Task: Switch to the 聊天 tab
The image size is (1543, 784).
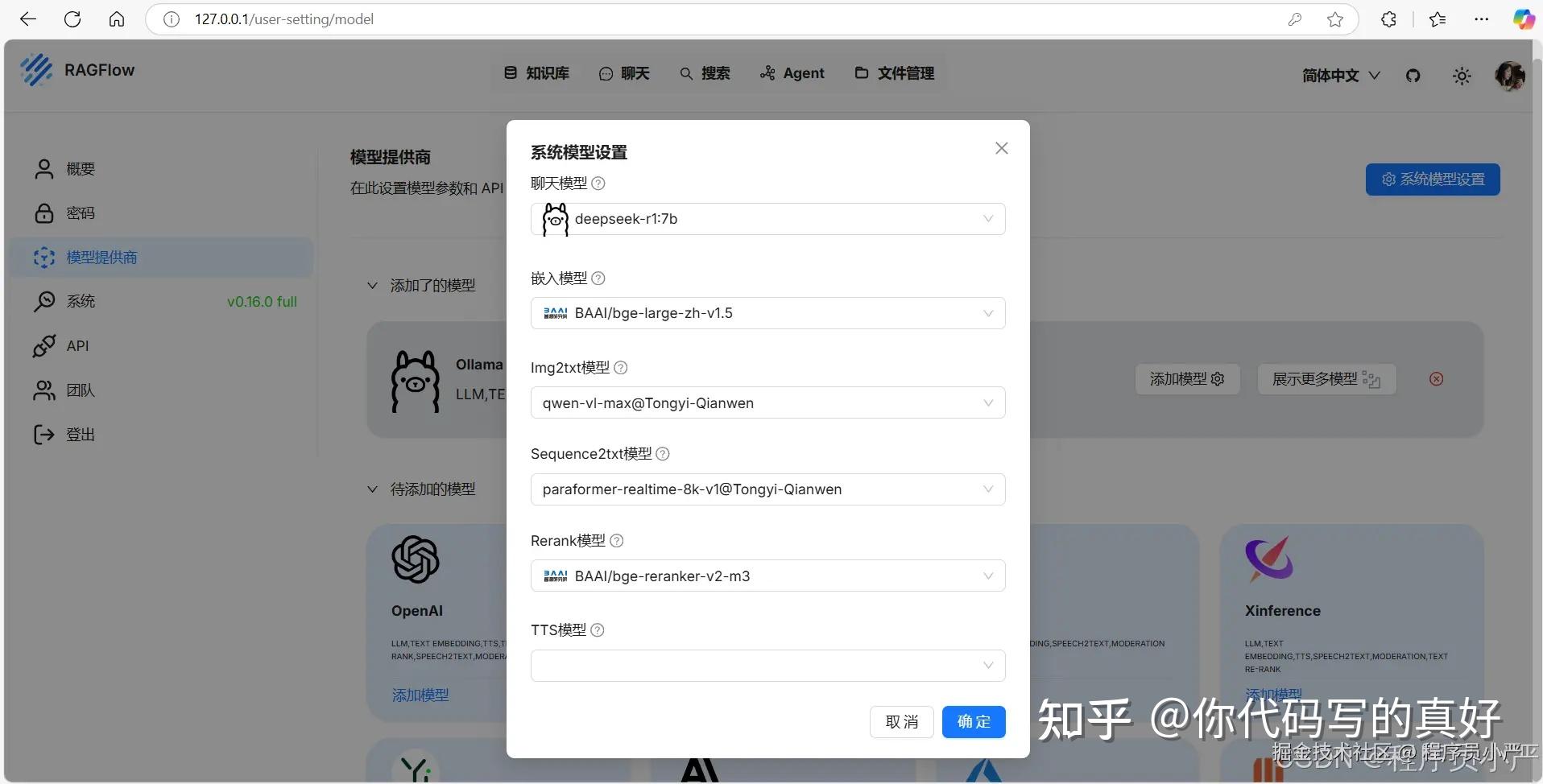Action: 624,73
